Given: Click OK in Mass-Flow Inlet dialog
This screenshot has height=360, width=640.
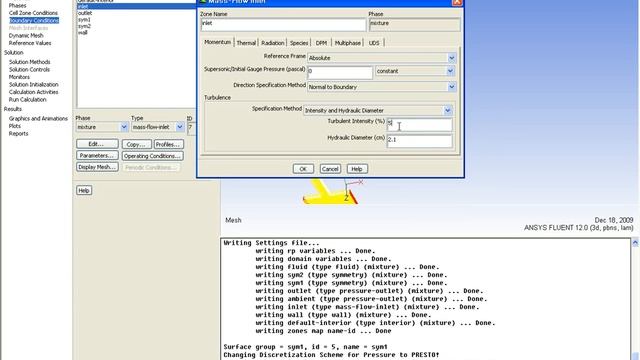Looking at the screenshot, I should 303,169.
